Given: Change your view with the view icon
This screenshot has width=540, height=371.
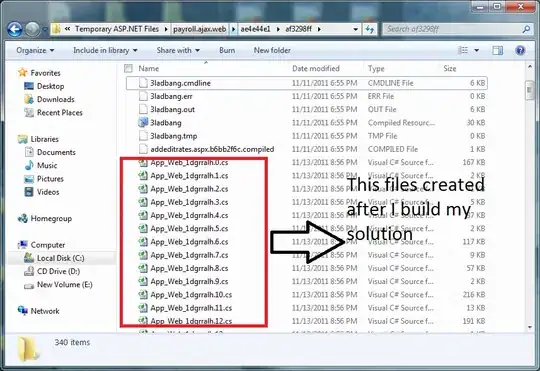Looking at the screenshot, I should (463, 50).
